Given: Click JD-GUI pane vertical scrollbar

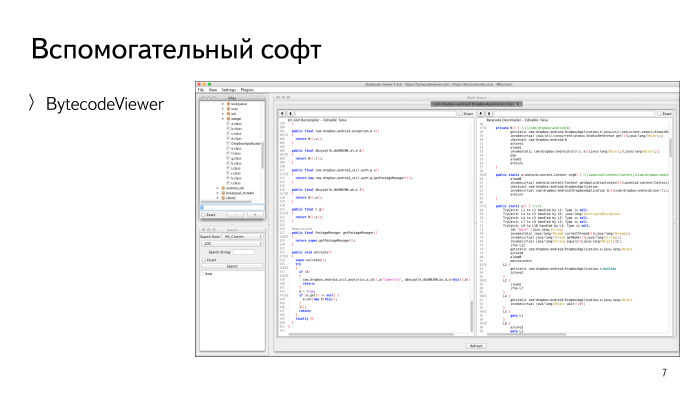Looking at the screenshot, I should click(x=471, y=315).
